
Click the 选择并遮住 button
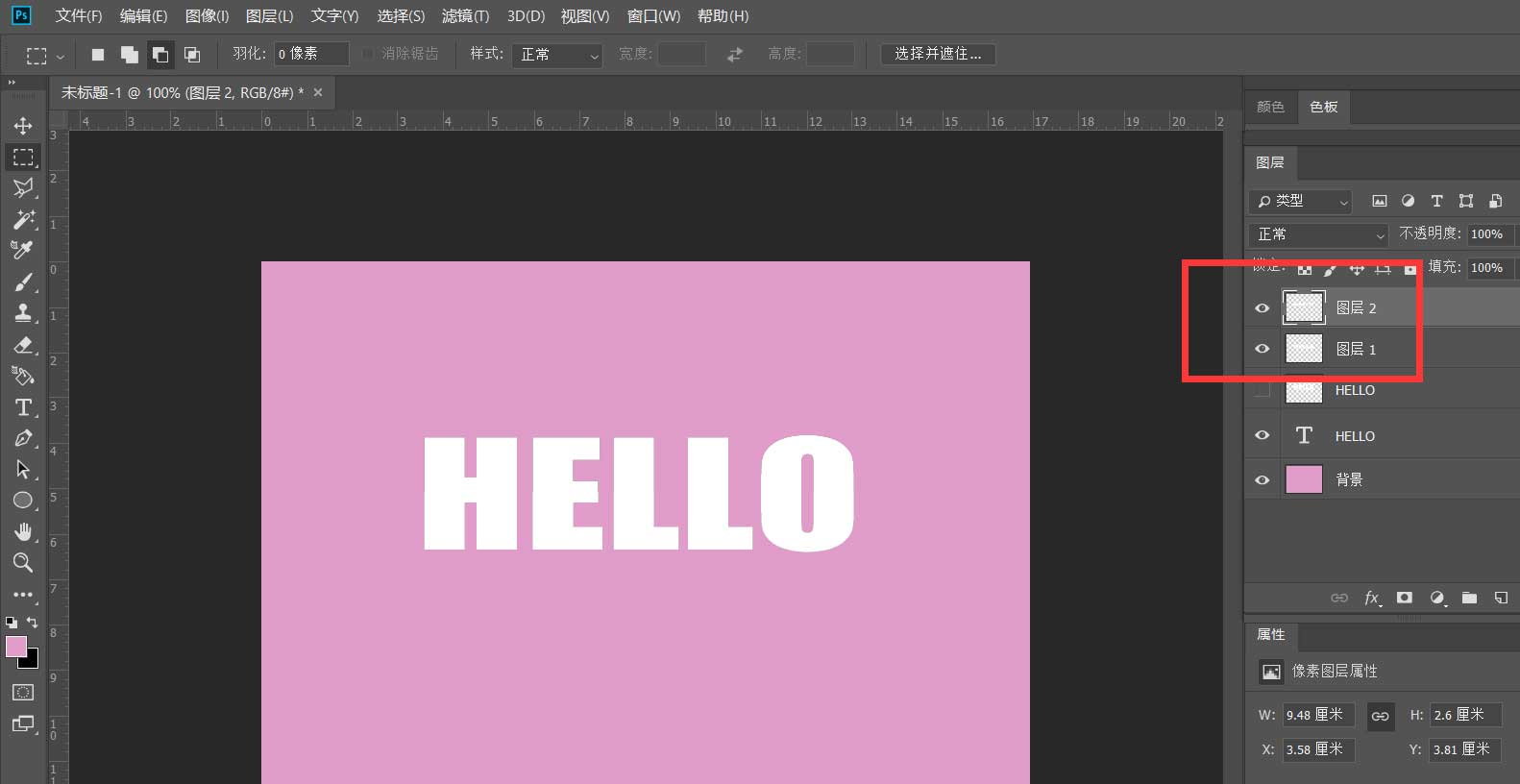(938, 54)
